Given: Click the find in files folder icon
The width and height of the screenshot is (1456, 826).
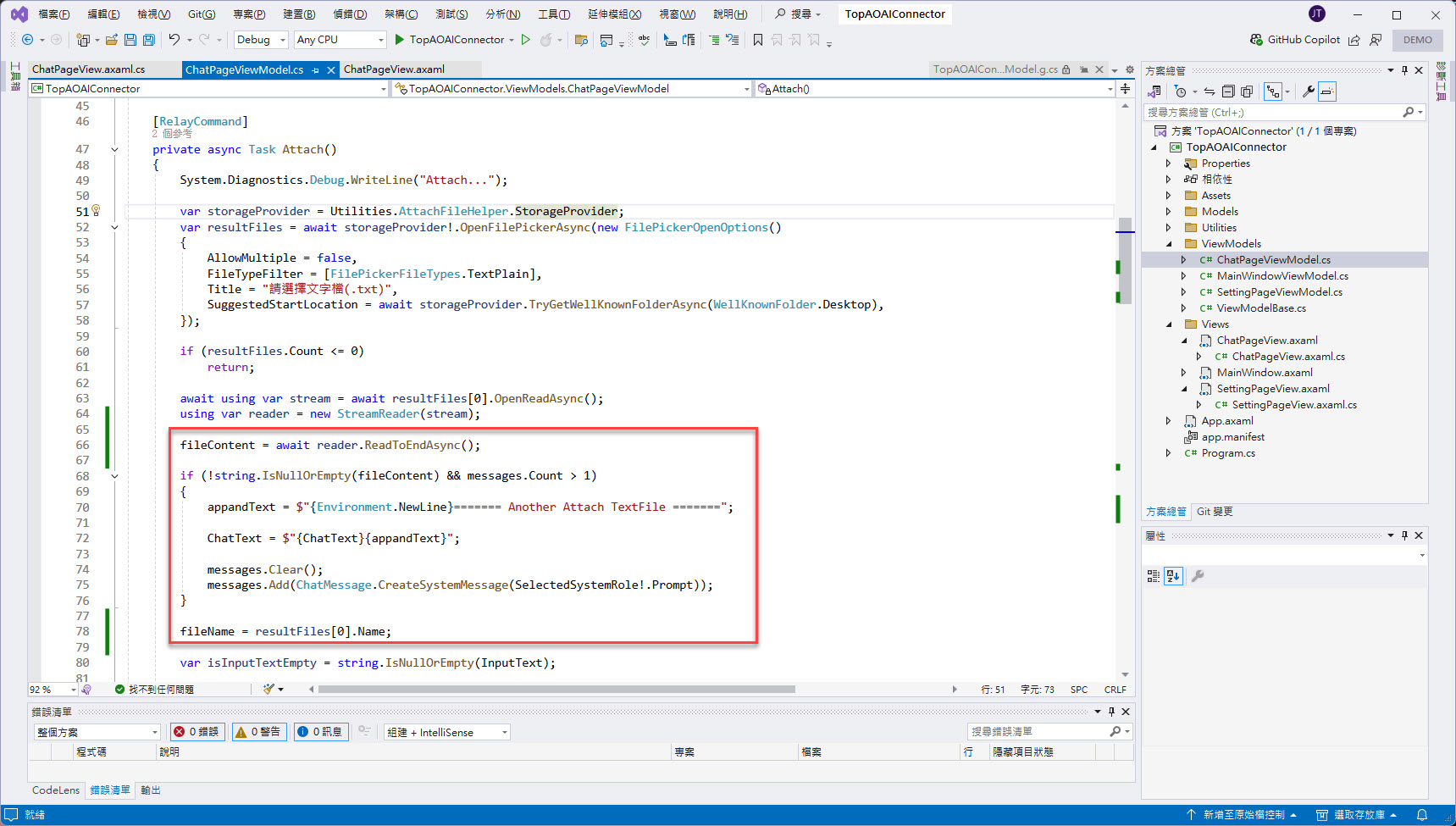Looking at the screenshot, I should pos(581,40).
